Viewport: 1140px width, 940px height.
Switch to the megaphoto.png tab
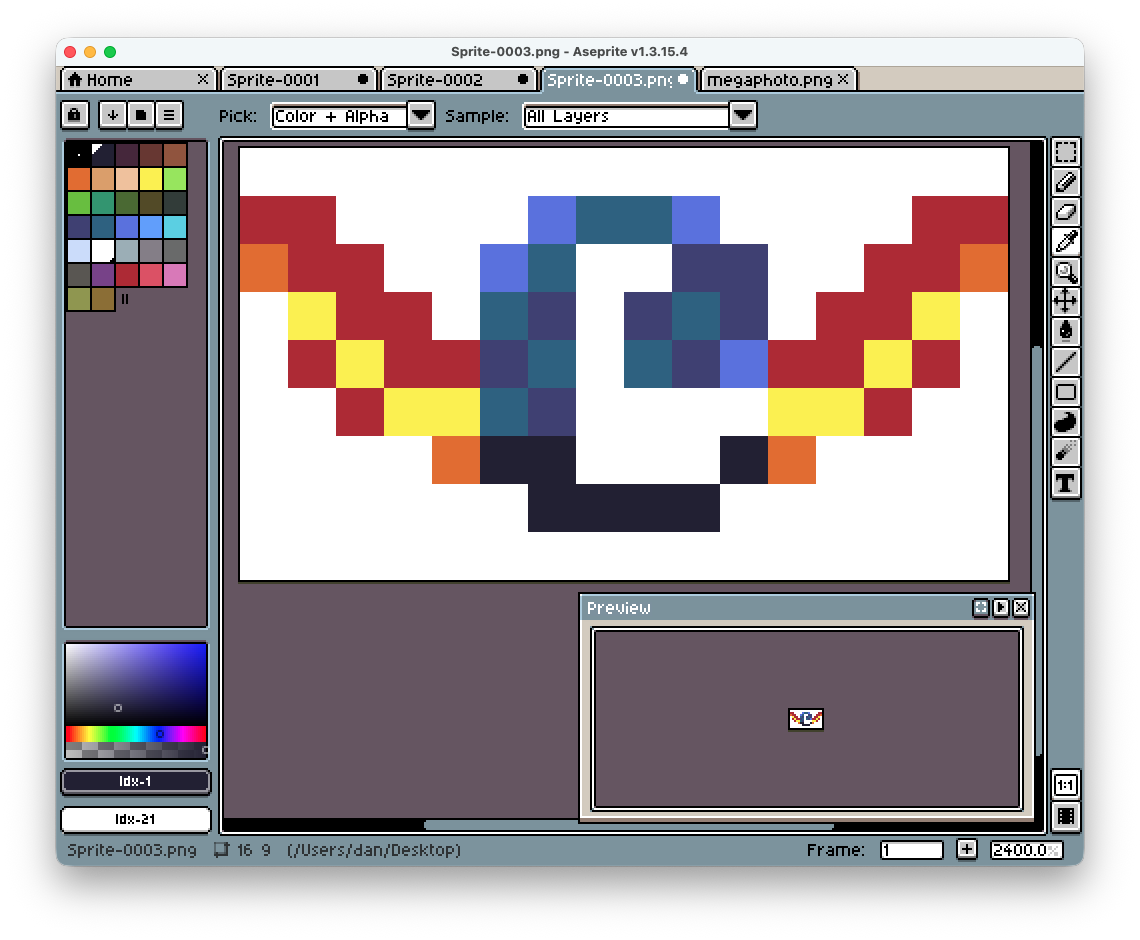[x=769, y=80]
